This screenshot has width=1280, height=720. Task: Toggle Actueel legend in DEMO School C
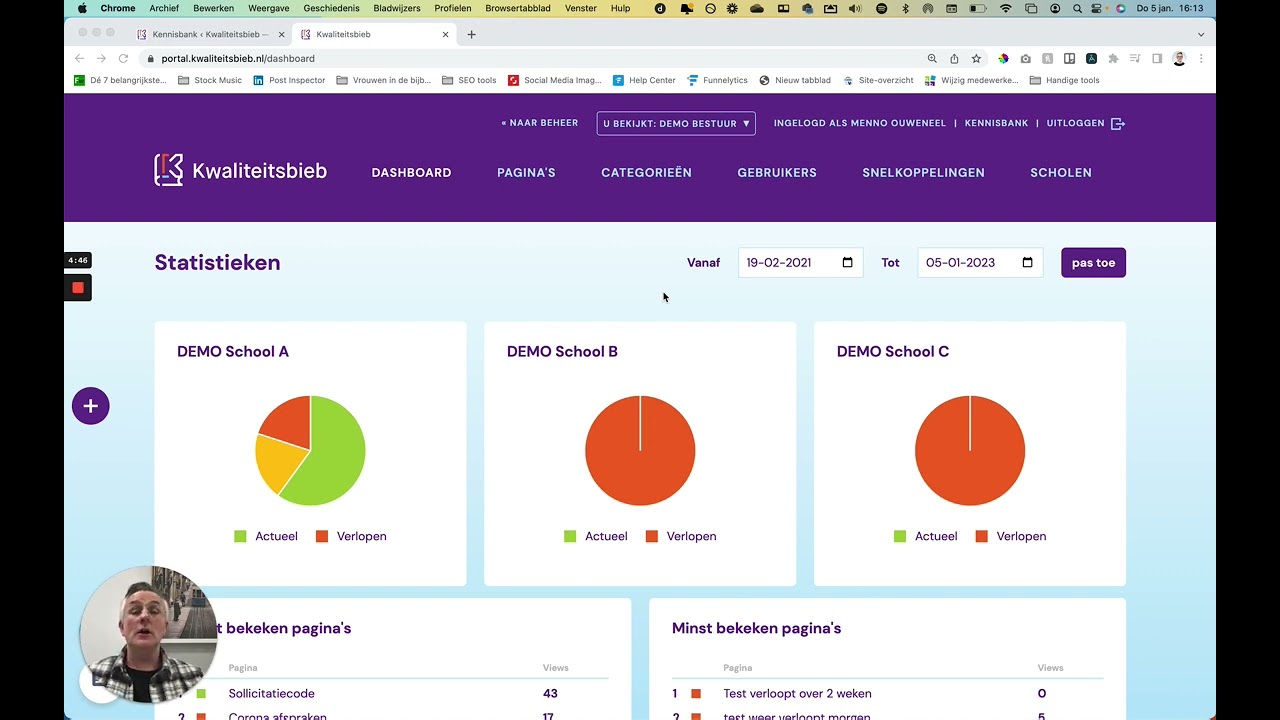pyautogui.click(x=926, y=536)
